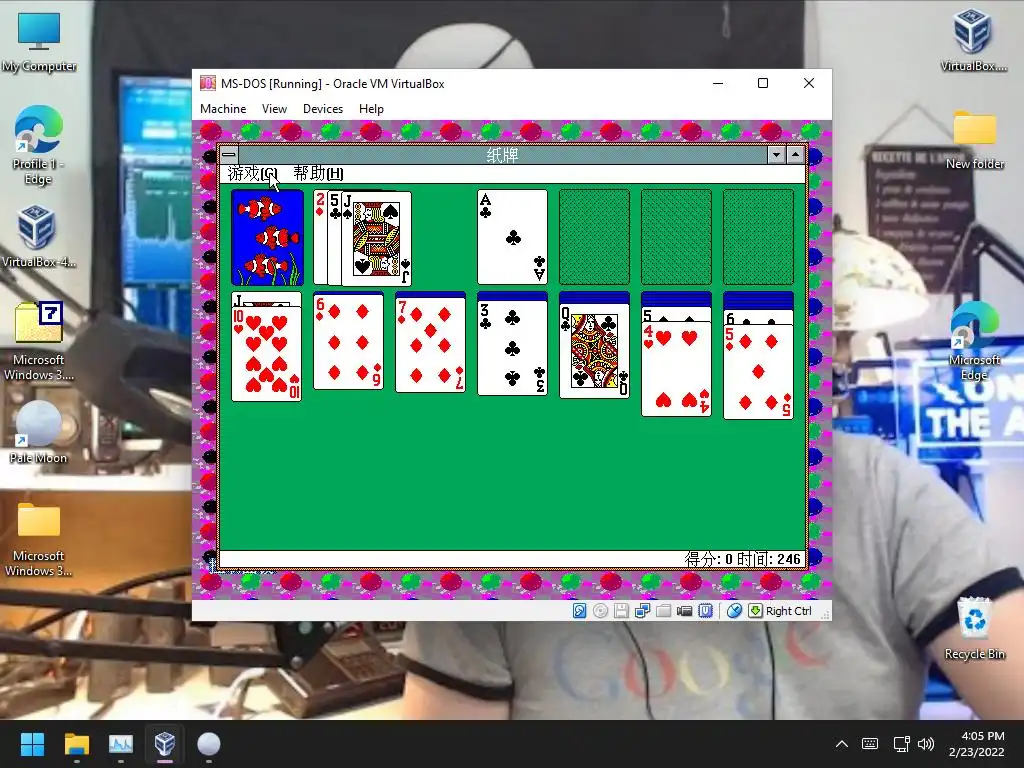Select the 4 of hearts card
1024x768 pixels.
[x=676, y=369]
